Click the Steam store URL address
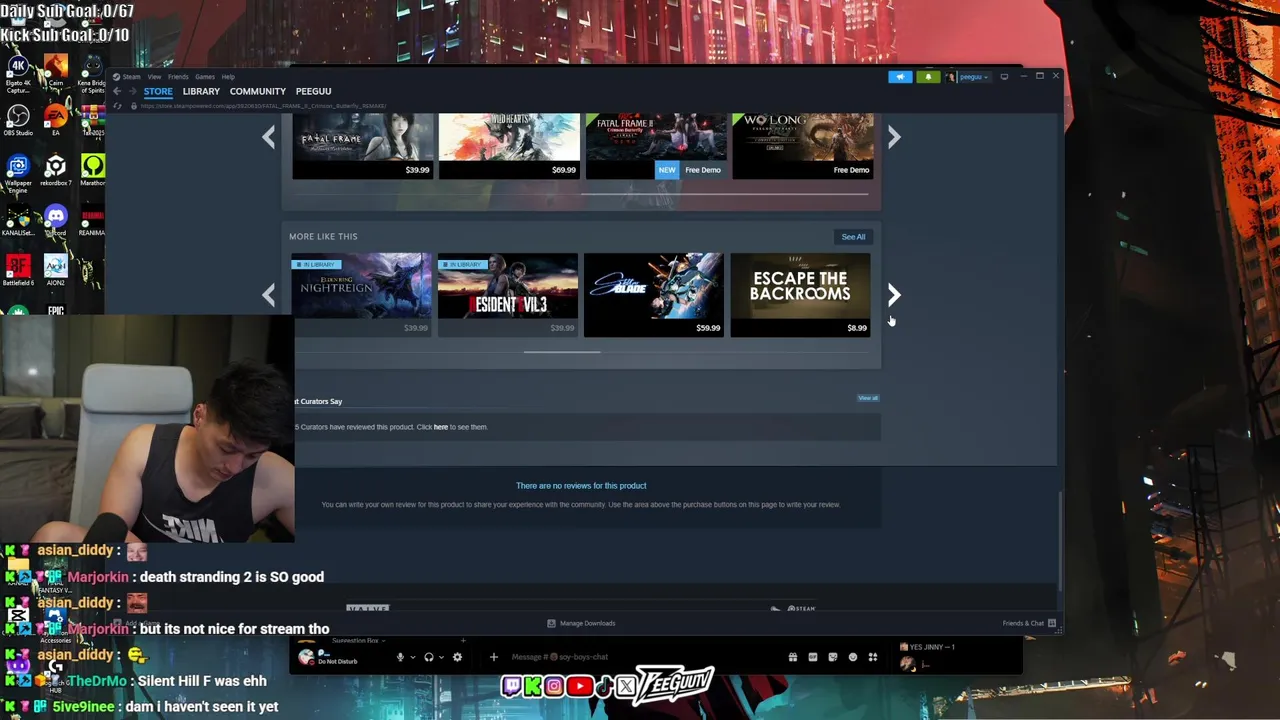Viewport: 1280px width, 720px height. pyautogui.click(x=263, y=106)
